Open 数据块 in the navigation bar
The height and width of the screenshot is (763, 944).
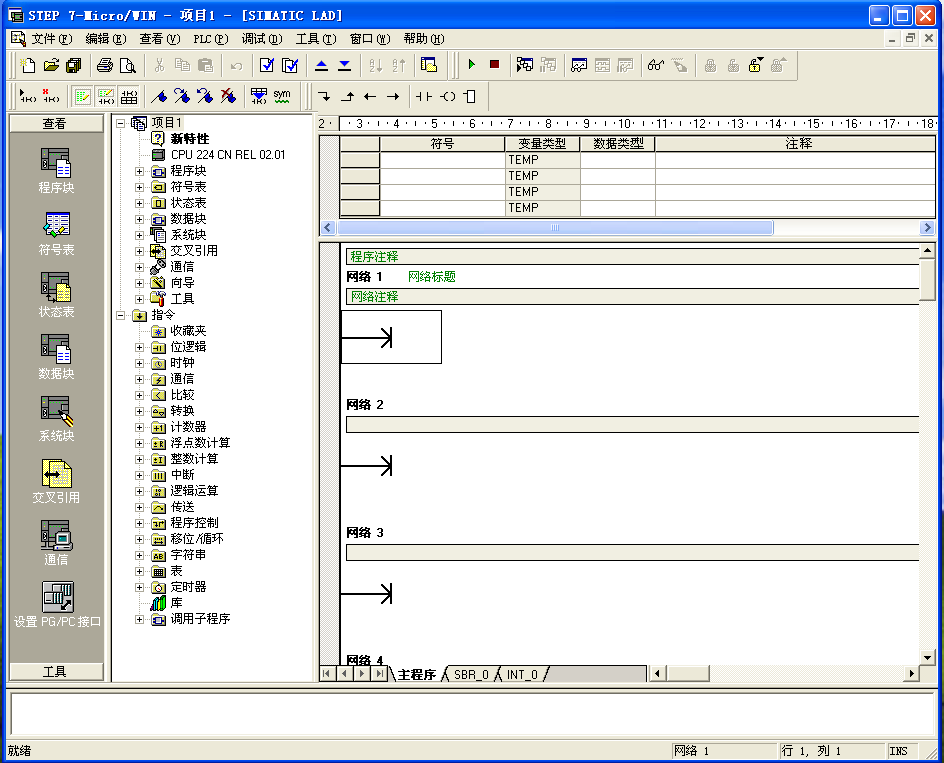click(56, 357)
